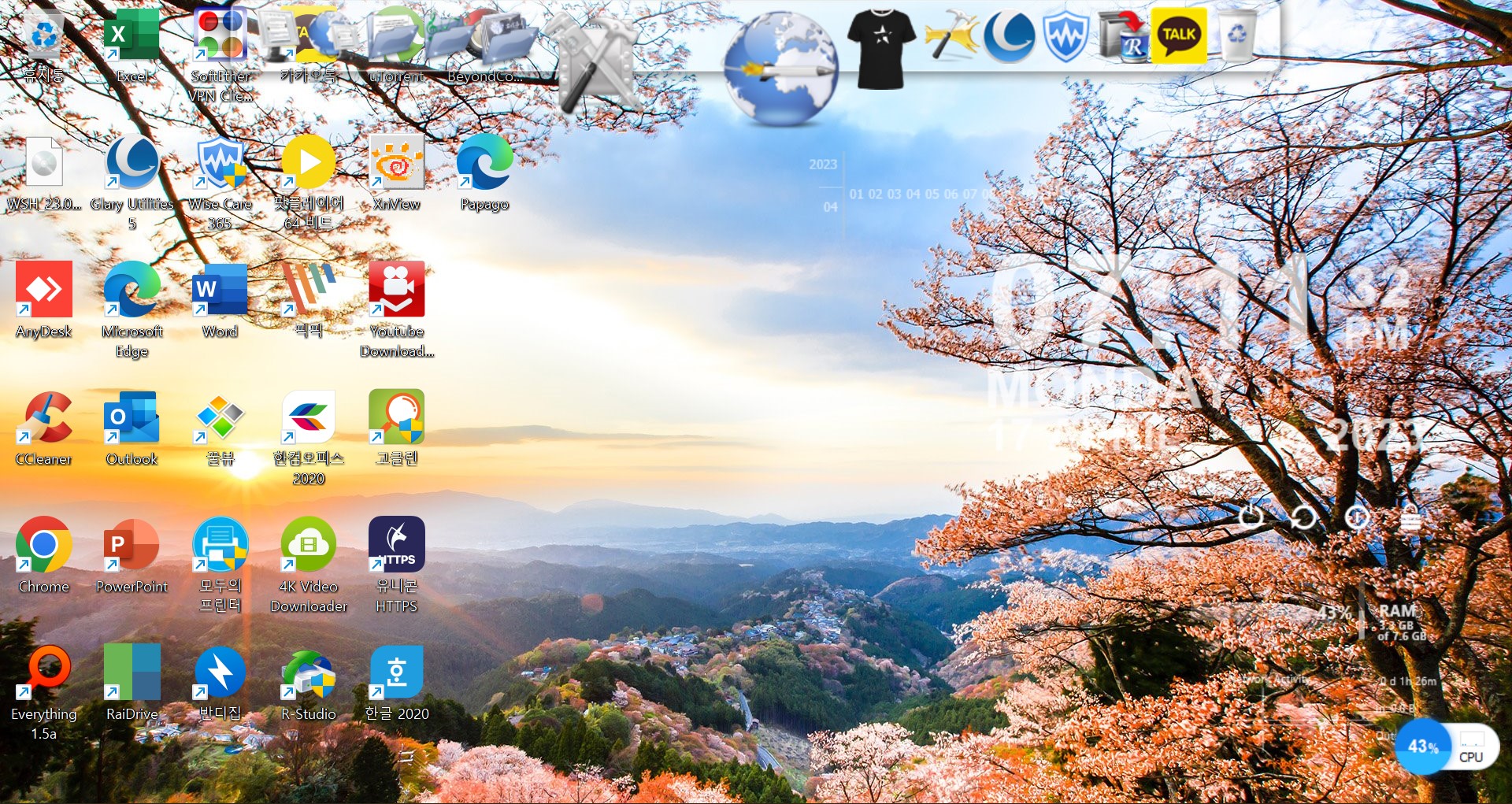Open the Microsoft Edge desktop shortcut
The image size is (1512, 804).
click(132, 310)
